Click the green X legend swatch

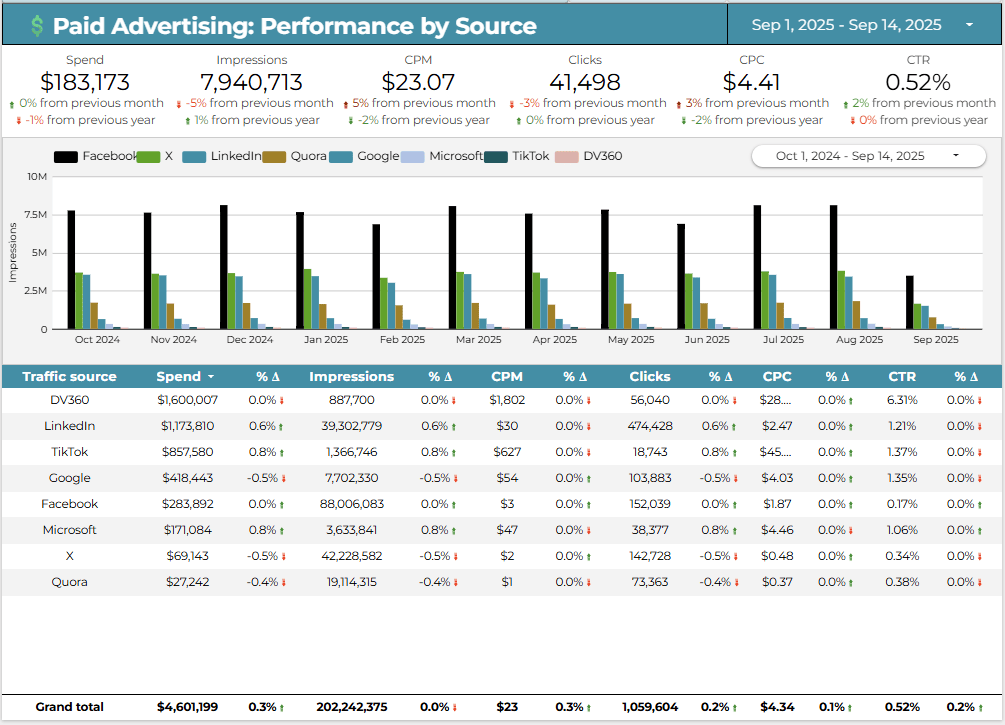[148, 156]
